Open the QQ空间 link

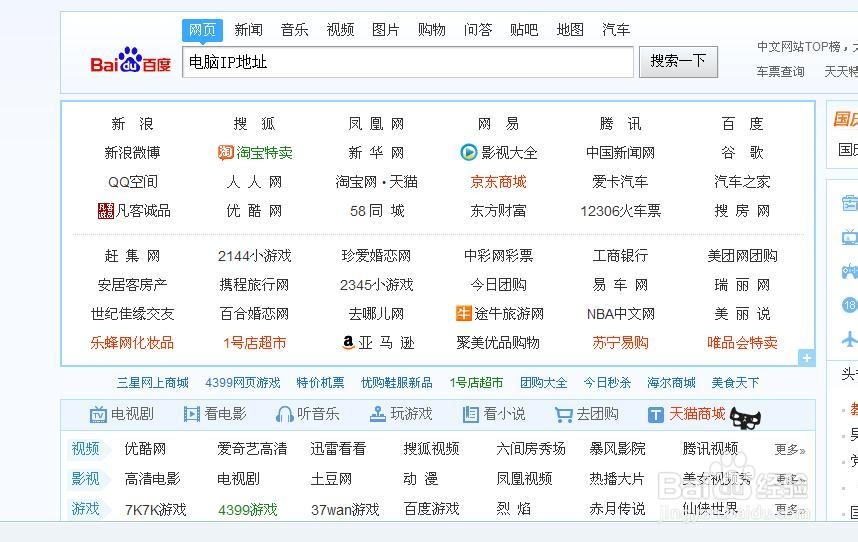pos(133,182)
